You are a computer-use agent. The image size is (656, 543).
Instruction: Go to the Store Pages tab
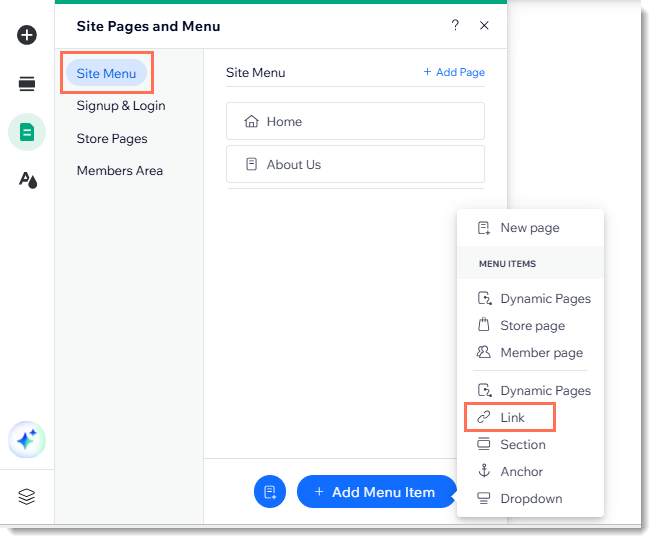coord(112,139)
